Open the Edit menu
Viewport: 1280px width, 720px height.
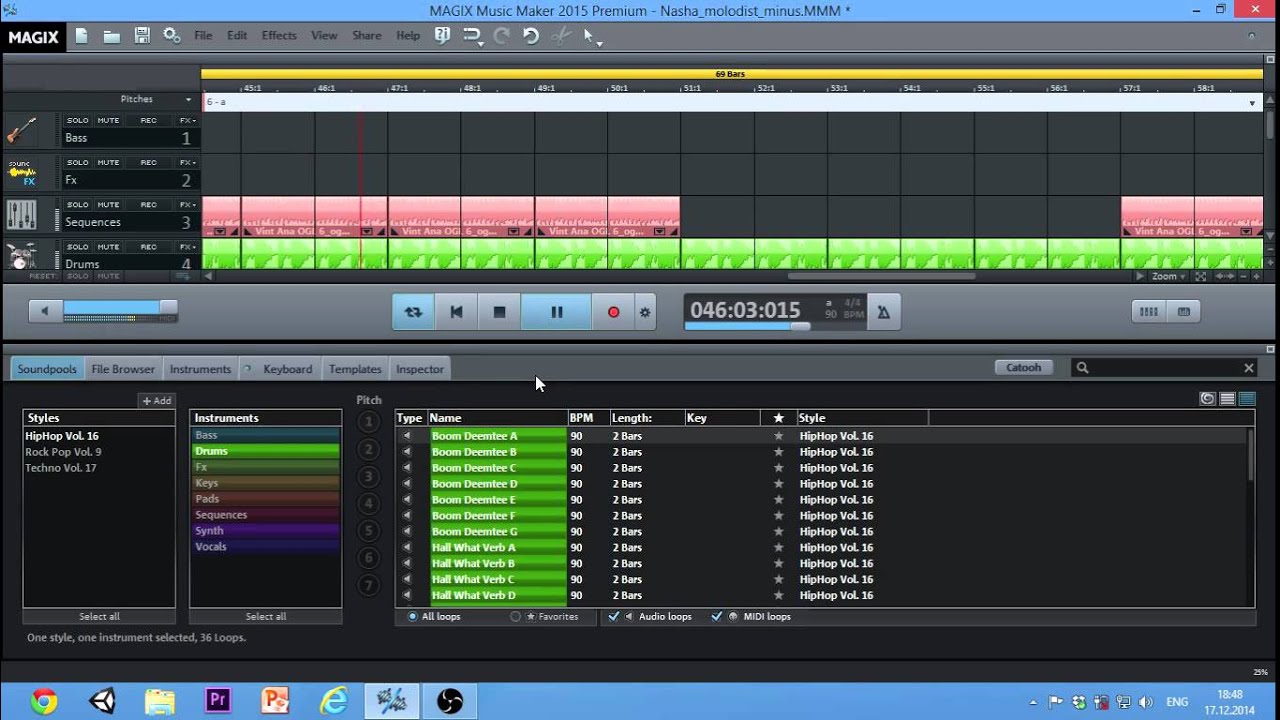point(237,35)
